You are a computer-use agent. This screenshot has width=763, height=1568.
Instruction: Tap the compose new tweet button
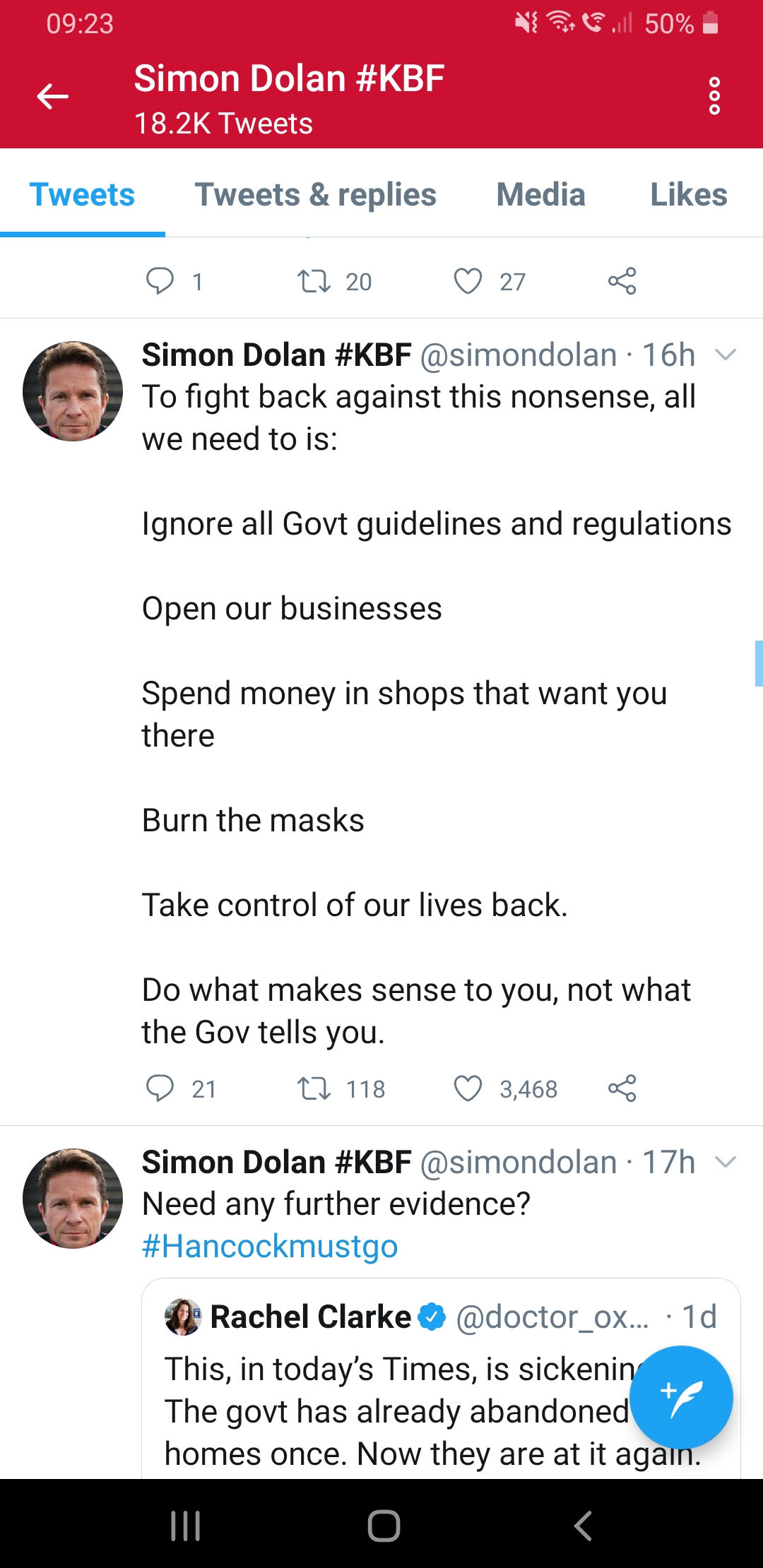click(x=680, y=1397)
